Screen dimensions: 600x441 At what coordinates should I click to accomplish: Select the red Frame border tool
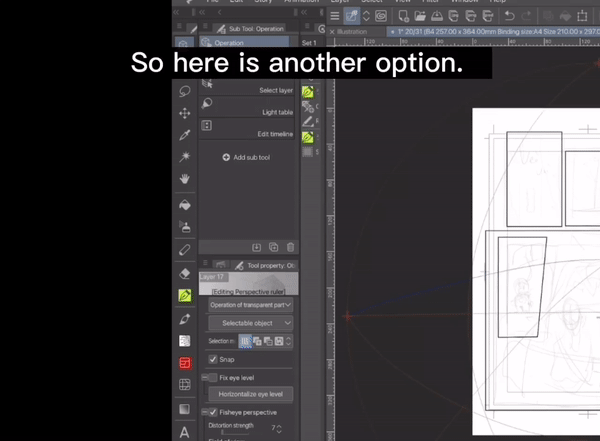(185, 363)
